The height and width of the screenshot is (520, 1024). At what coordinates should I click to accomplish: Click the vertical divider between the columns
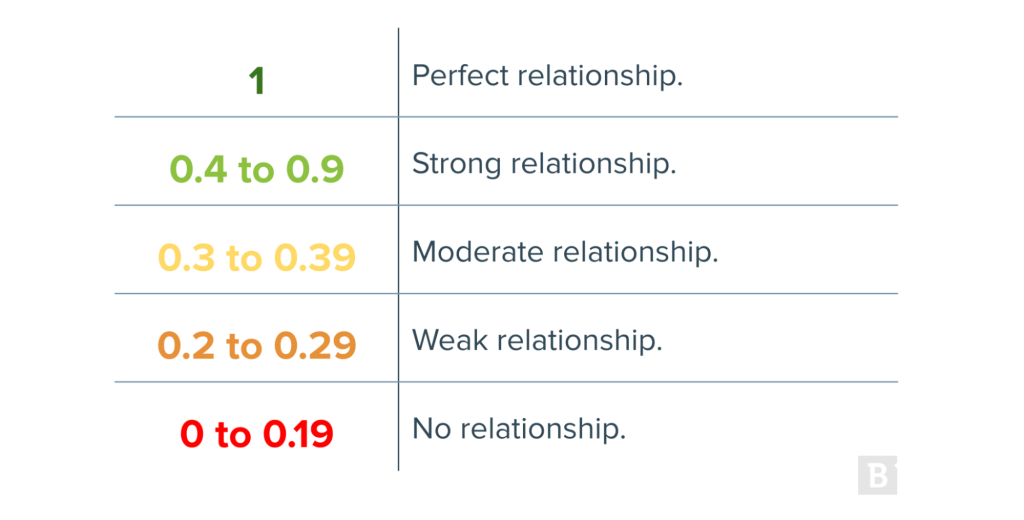pyautogui.click(x=398, y=250)
